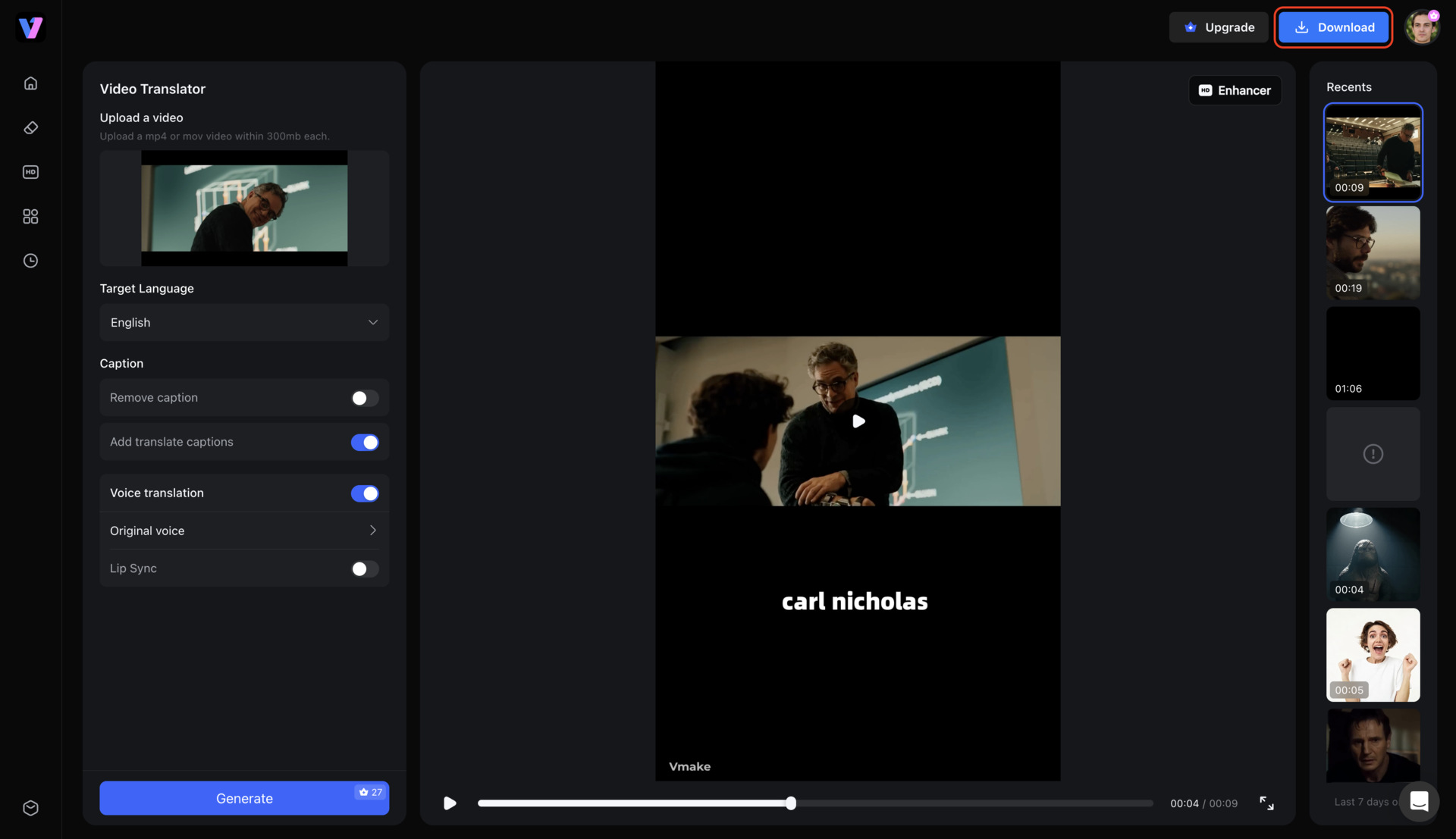Toggle the Remove caption switch
1456x839 pixels.
pos(365,398)
